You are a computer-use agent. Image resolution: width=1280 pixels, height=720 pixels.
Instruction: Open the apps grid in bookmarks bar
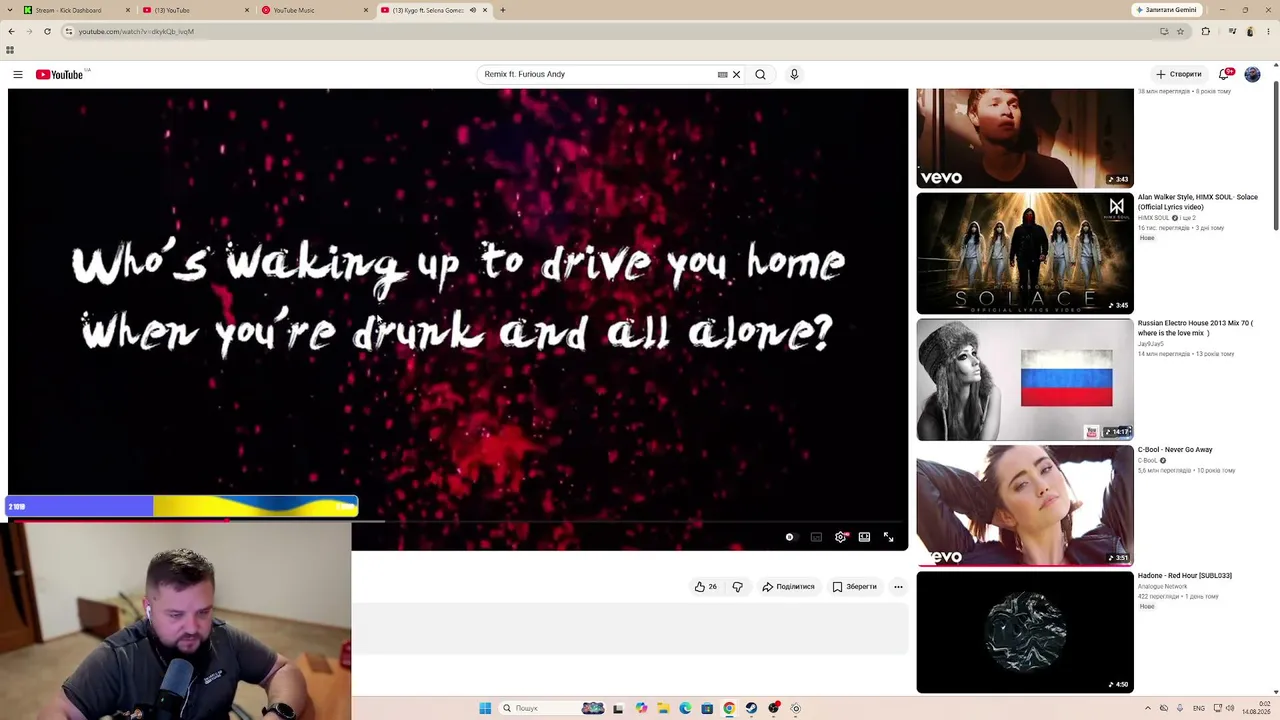pyautogui.click(x=10, y=50)
